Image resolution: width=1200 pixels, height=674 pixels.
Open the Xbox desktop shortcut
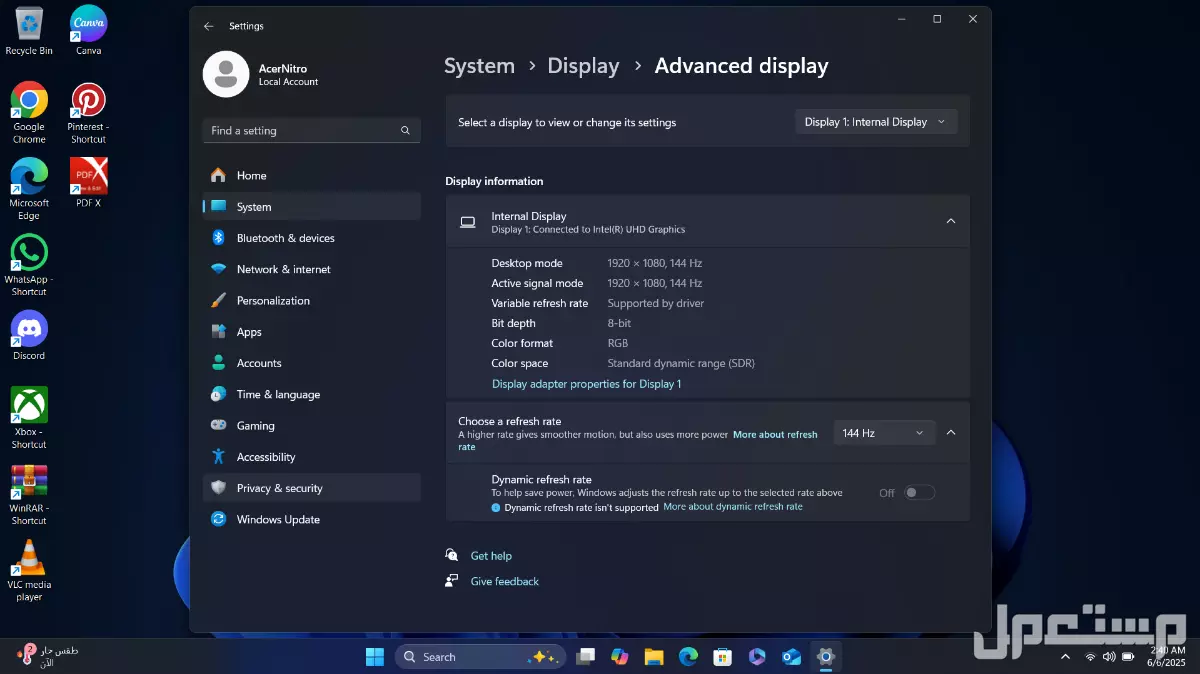point(29,417)
